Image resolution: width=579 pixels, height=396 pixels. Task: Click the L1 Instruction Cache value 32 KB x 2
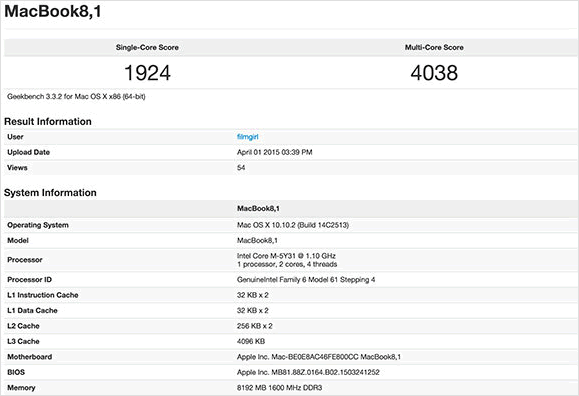pos(253,295)
